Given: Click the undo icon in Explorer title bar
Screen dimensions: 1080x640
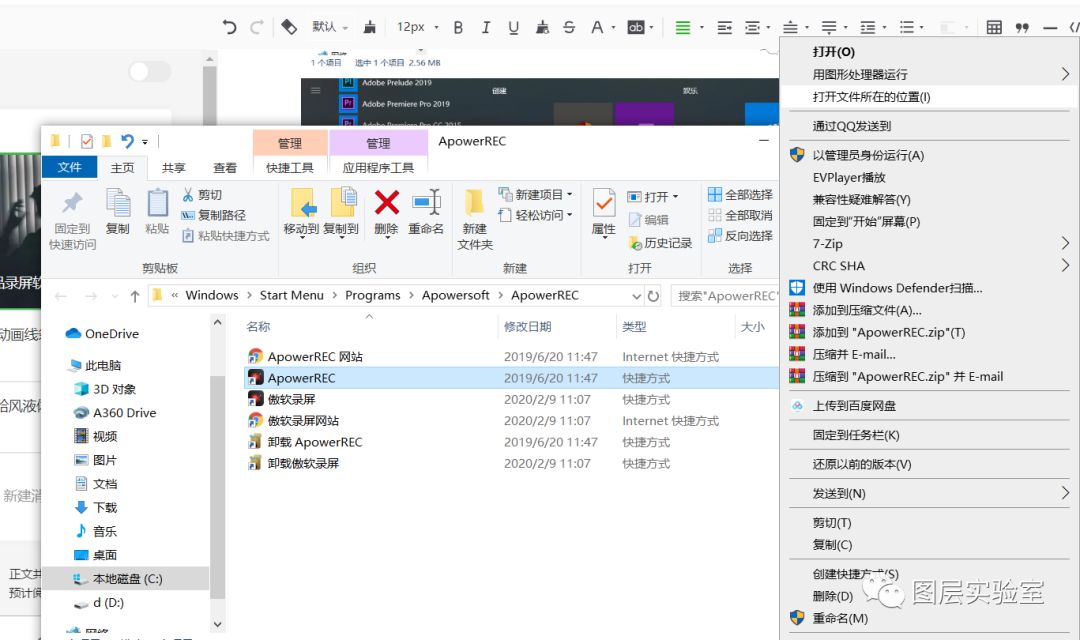Looking at the screenshot, I should pos(127,141).
